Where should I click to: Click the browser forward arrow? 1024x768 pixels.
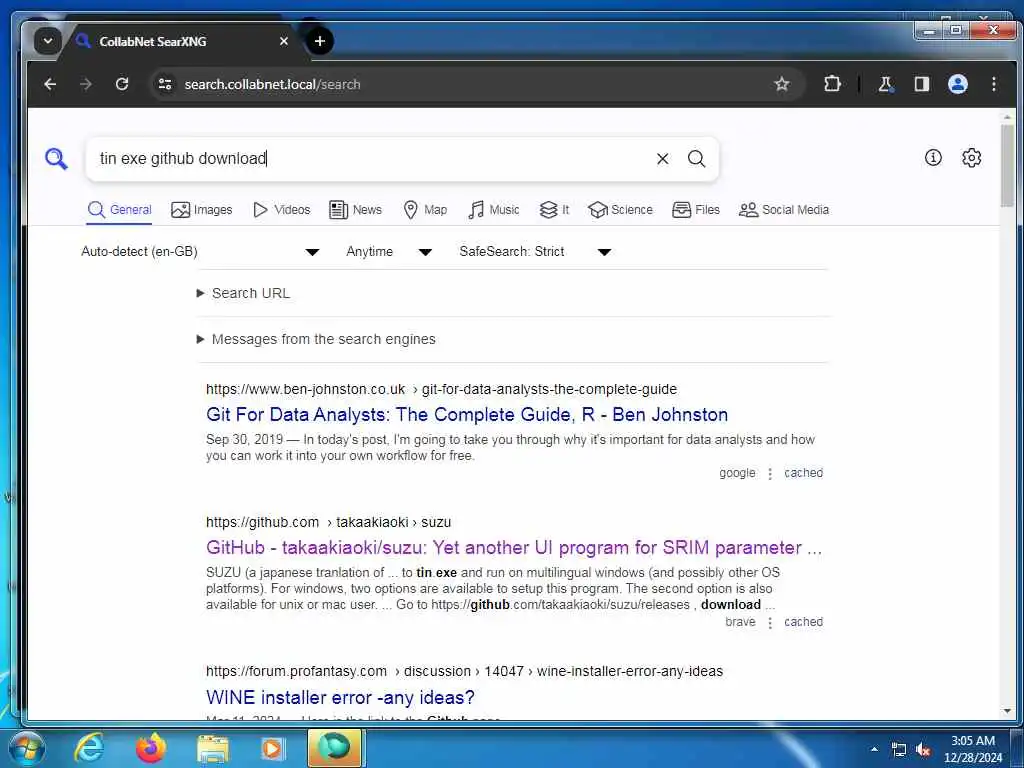(86, 84)
